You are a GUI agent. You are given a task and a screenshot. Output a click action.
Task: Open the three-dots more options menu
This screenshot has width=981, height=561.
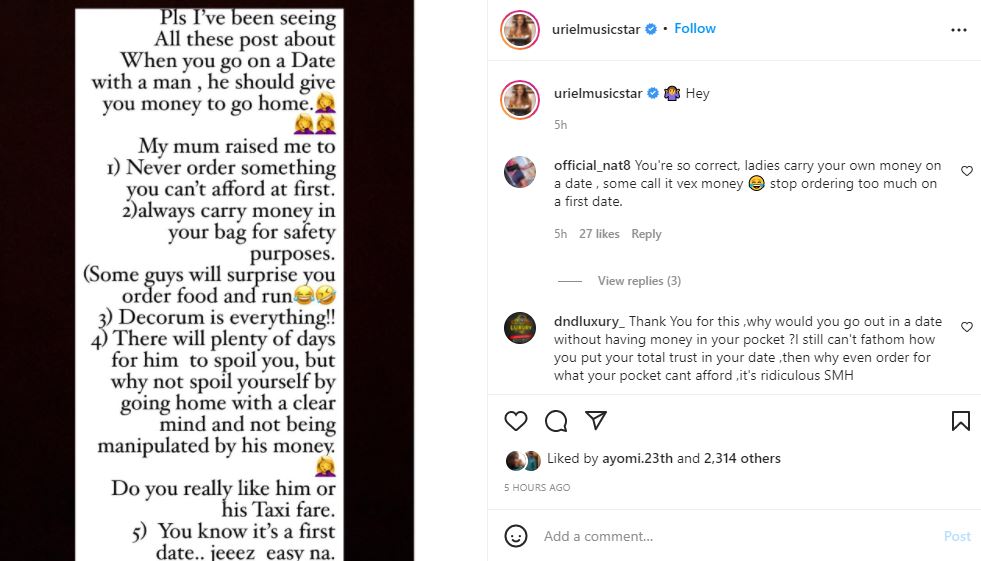[958, 30]
